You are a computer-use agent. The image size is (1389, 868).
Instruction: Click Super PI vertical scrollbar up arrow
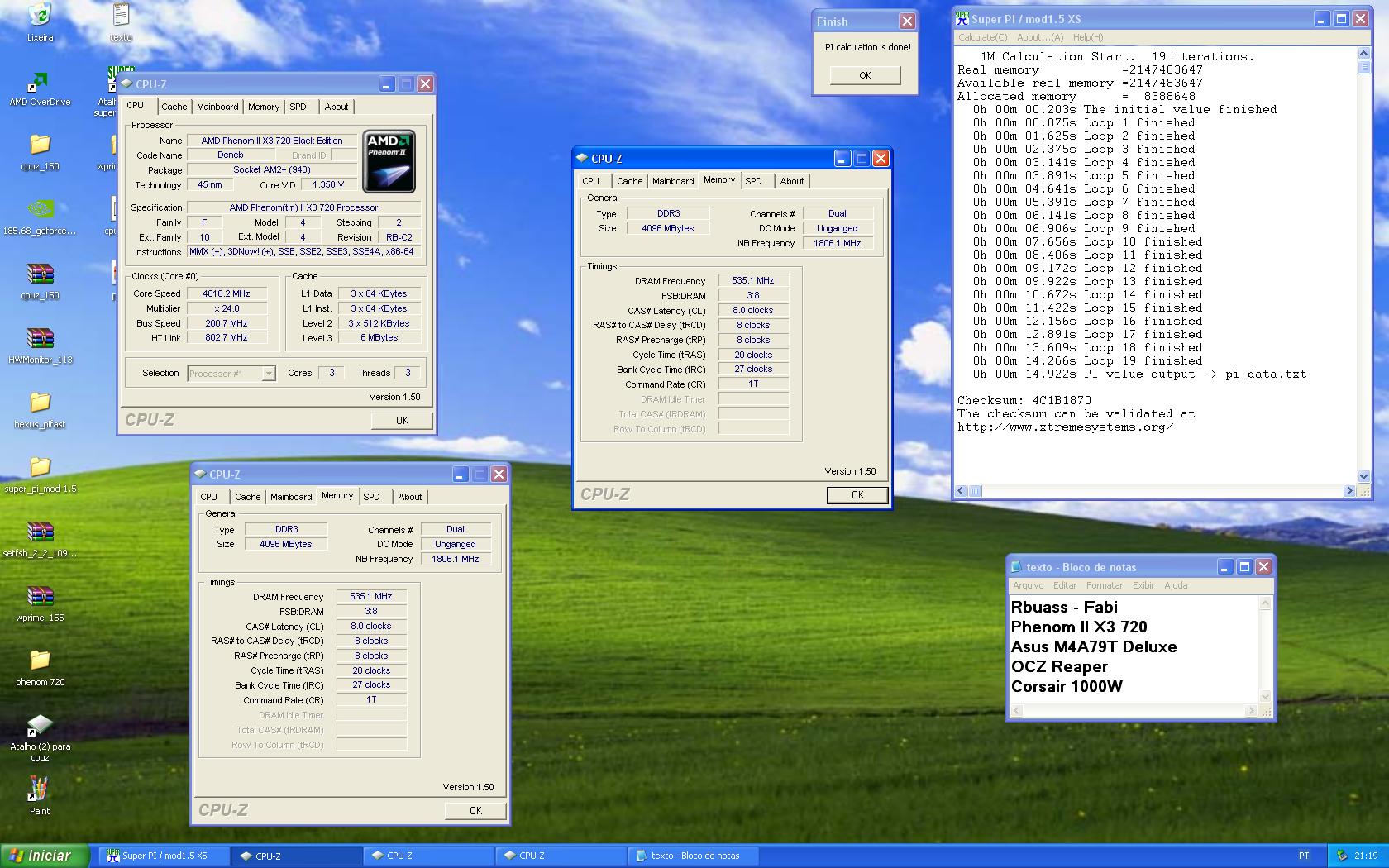click(1364, 55)
